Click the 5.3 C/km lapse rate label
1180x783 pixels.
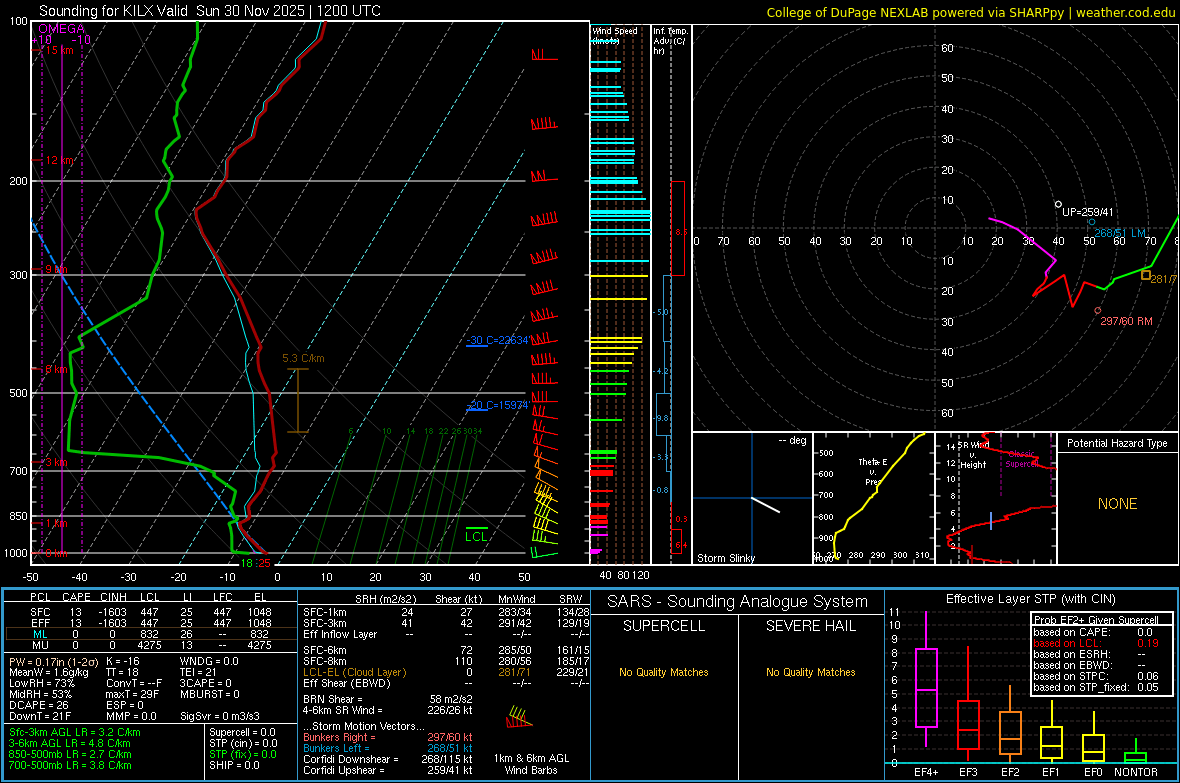[x=303, y=358]
